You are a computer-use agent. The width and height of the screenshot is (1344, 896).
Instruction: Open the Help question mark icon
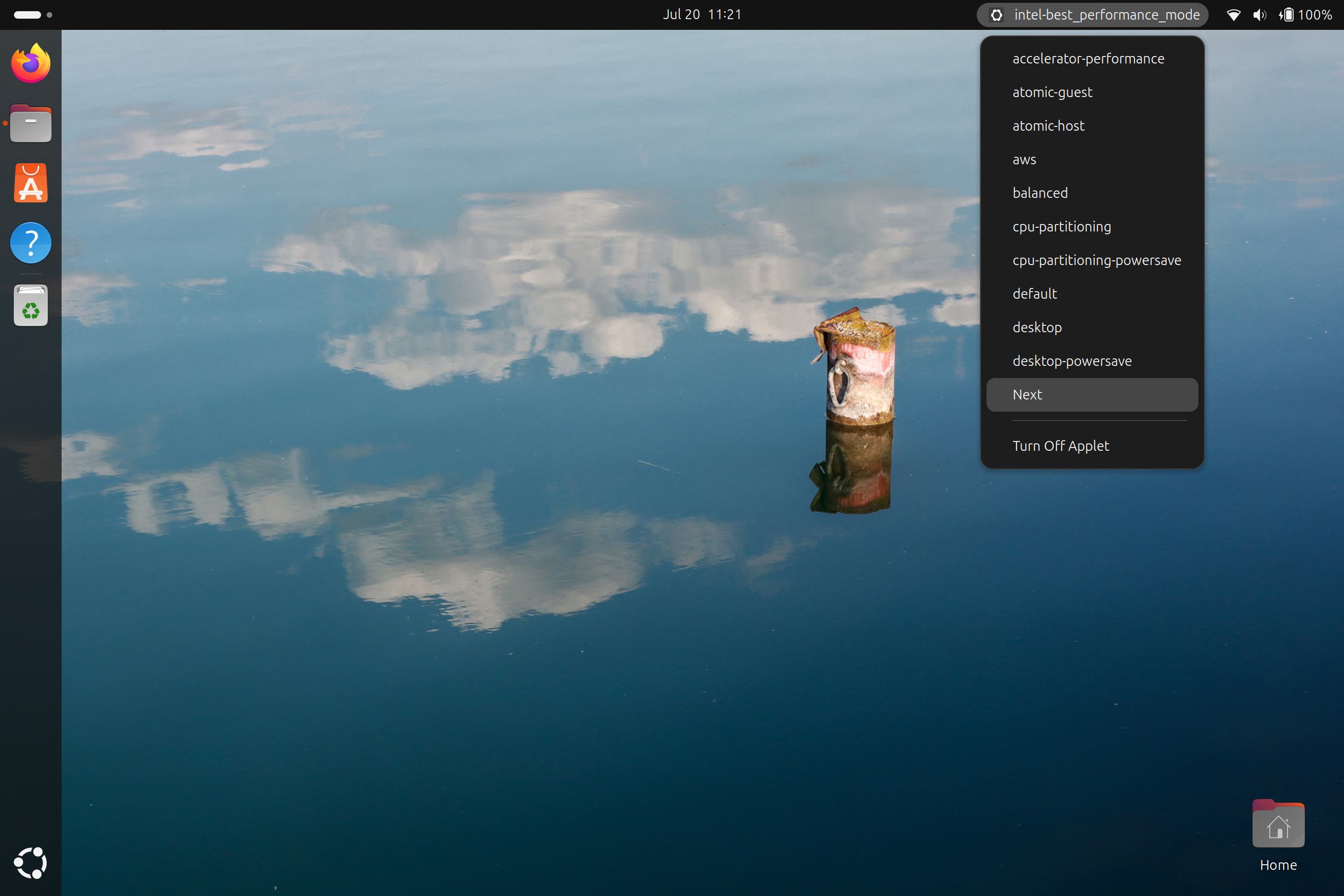pyautogui.click(x=31, y=243)
